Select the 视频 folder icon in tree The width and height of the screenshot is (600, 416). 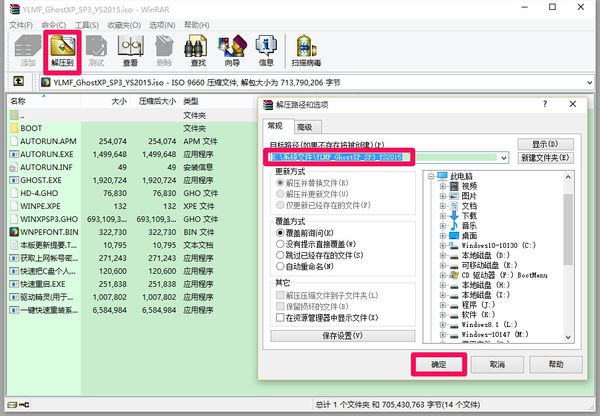point(454,186)
